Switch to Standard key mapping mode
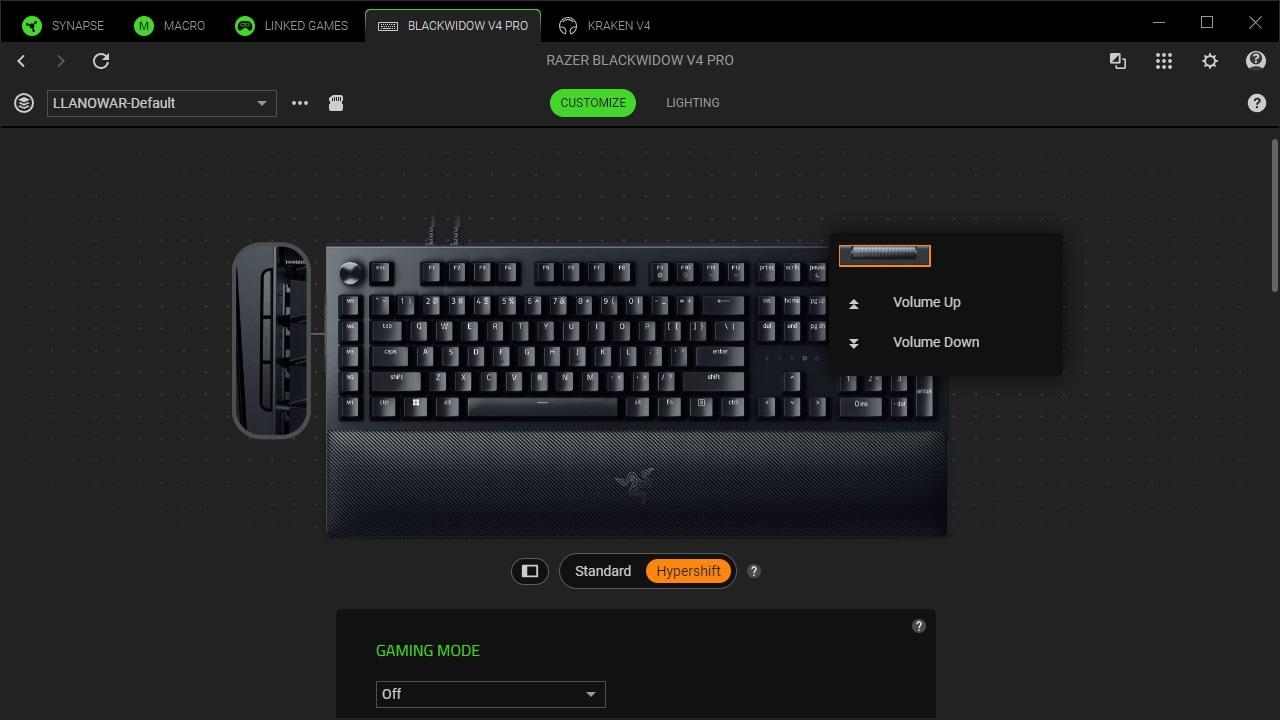The width and height of the screenshot is (1280, 720). [x=603, y=571]
